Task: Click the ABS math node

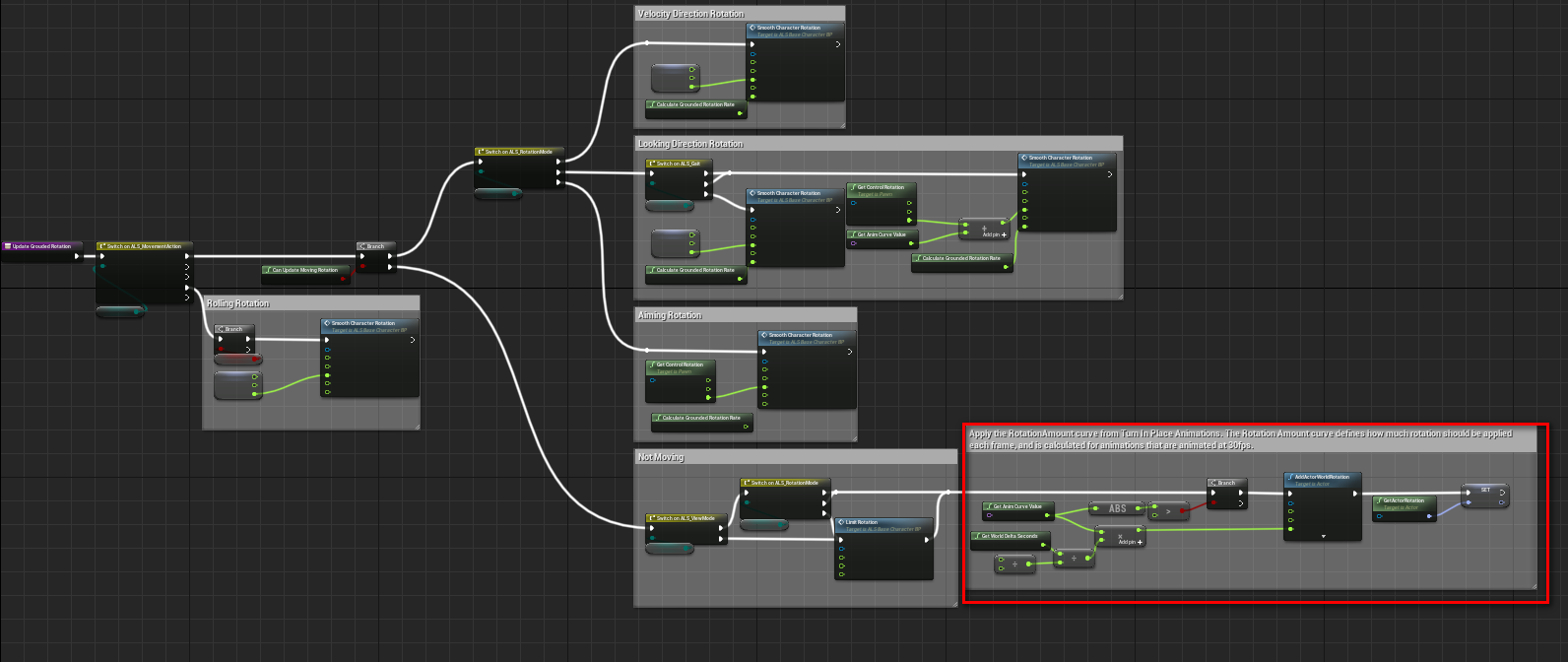Action: click(x=1117, y=508)
